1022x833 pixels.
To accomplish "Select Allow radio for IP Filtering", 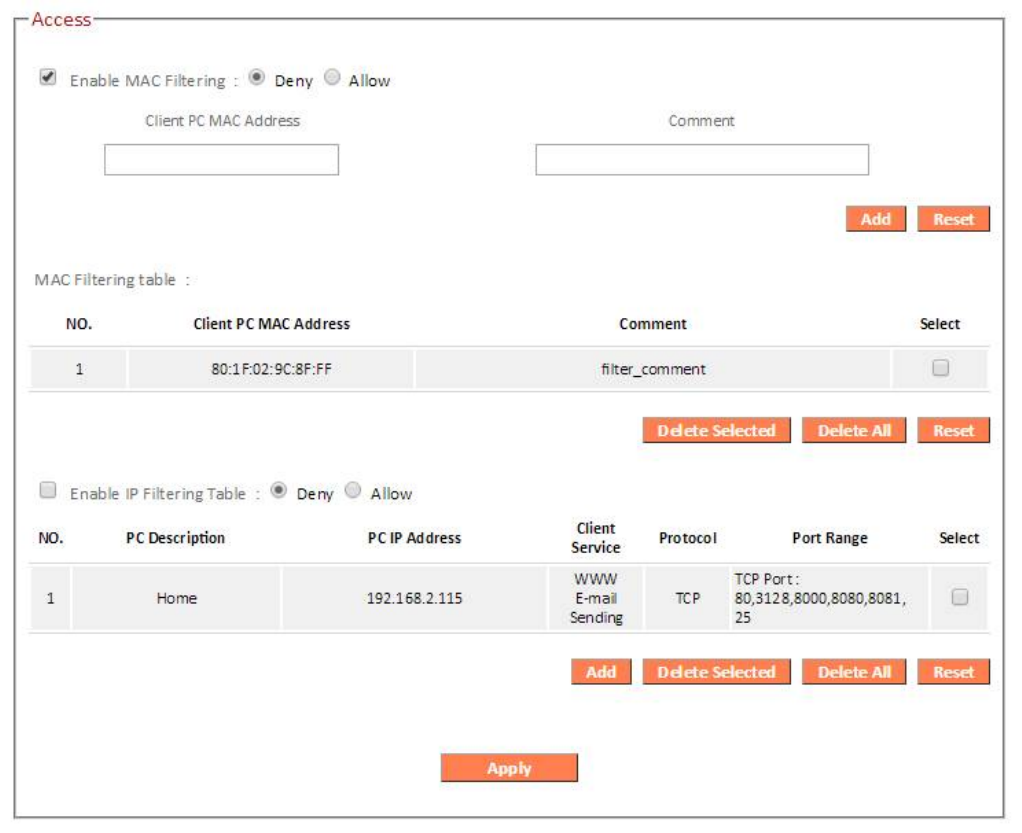I will 354,491.
